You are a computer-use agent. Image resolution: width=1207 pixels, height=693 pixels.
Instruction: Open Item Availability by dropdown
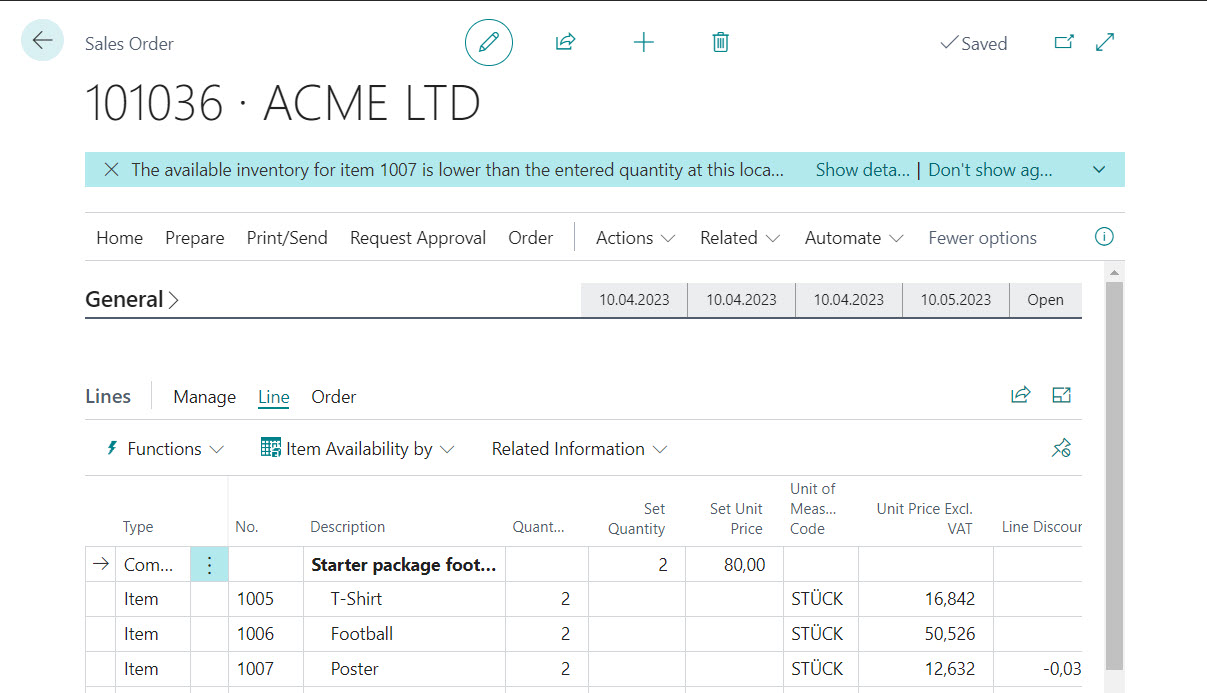pos(357,449)
